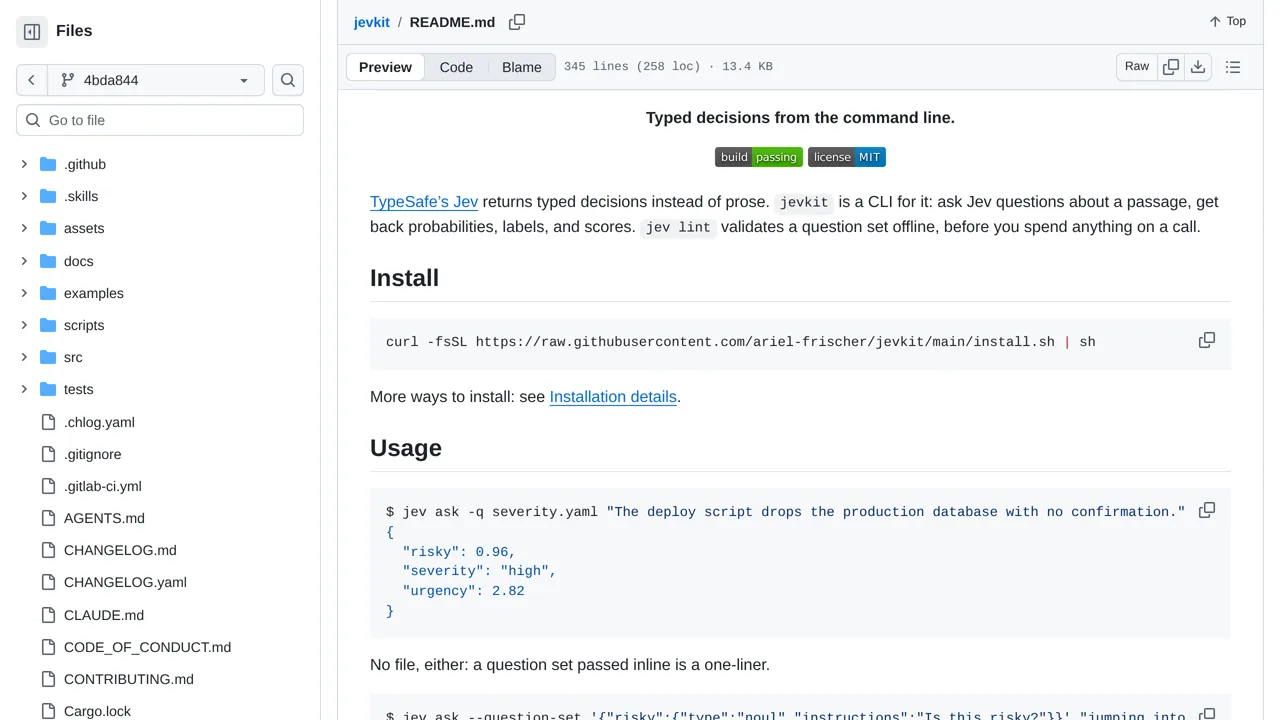Viewport: 1280px width, 720px height.
Task: Open the document outline list
Action: point(1233,67)
